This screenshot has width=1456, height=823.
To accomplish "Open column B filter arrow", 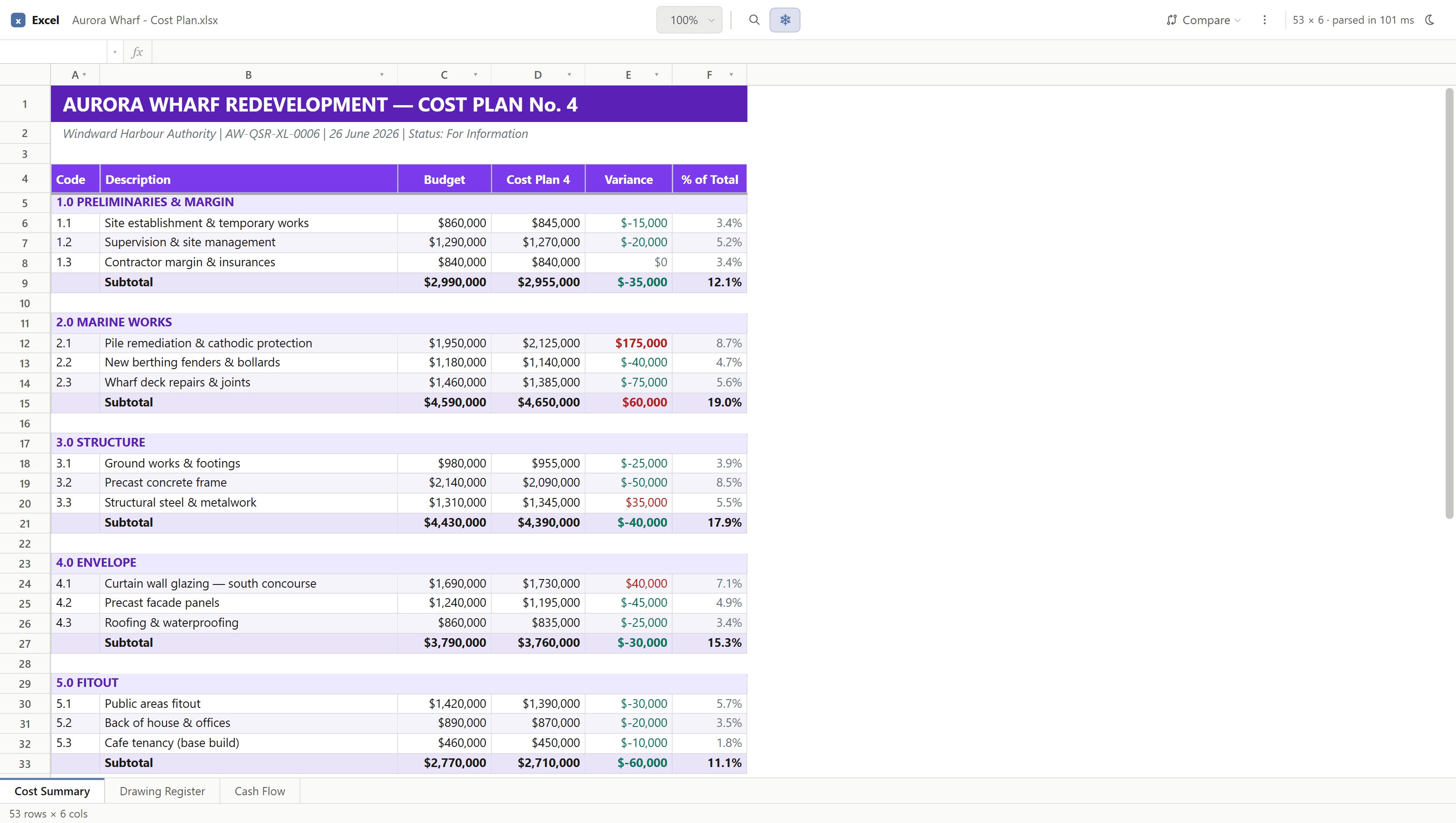I will coord(382,75).
